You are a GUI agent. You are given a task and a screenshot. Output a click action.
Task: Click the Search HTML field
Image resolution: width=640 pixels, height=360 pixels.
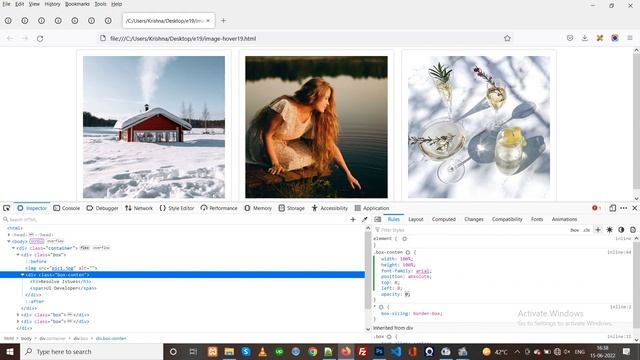[176, 220]
